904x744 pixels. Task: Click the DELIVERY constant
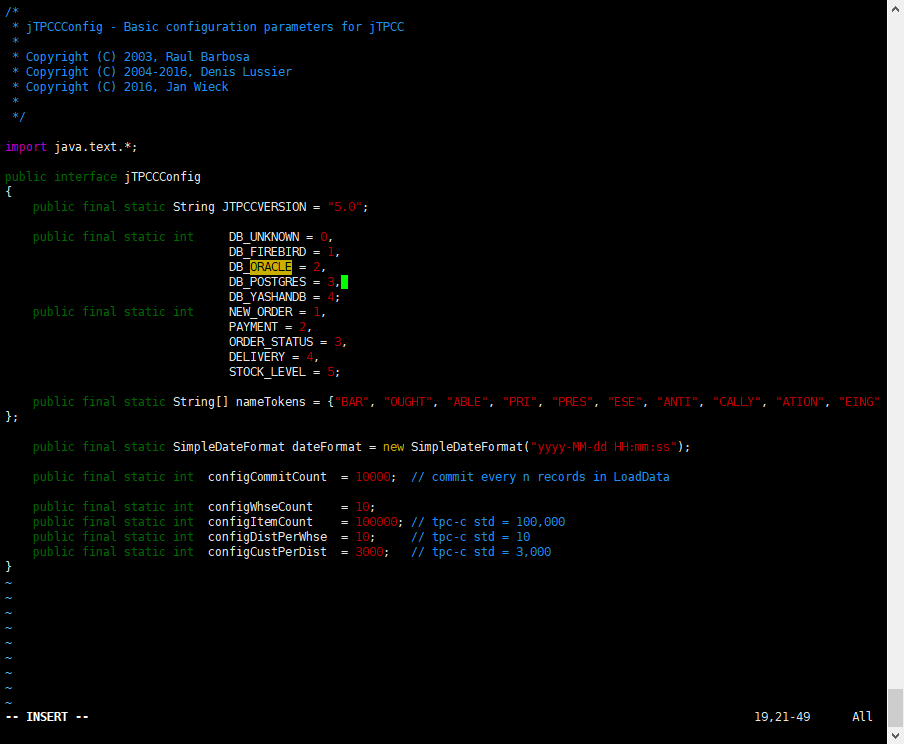(x=257, y=357)
